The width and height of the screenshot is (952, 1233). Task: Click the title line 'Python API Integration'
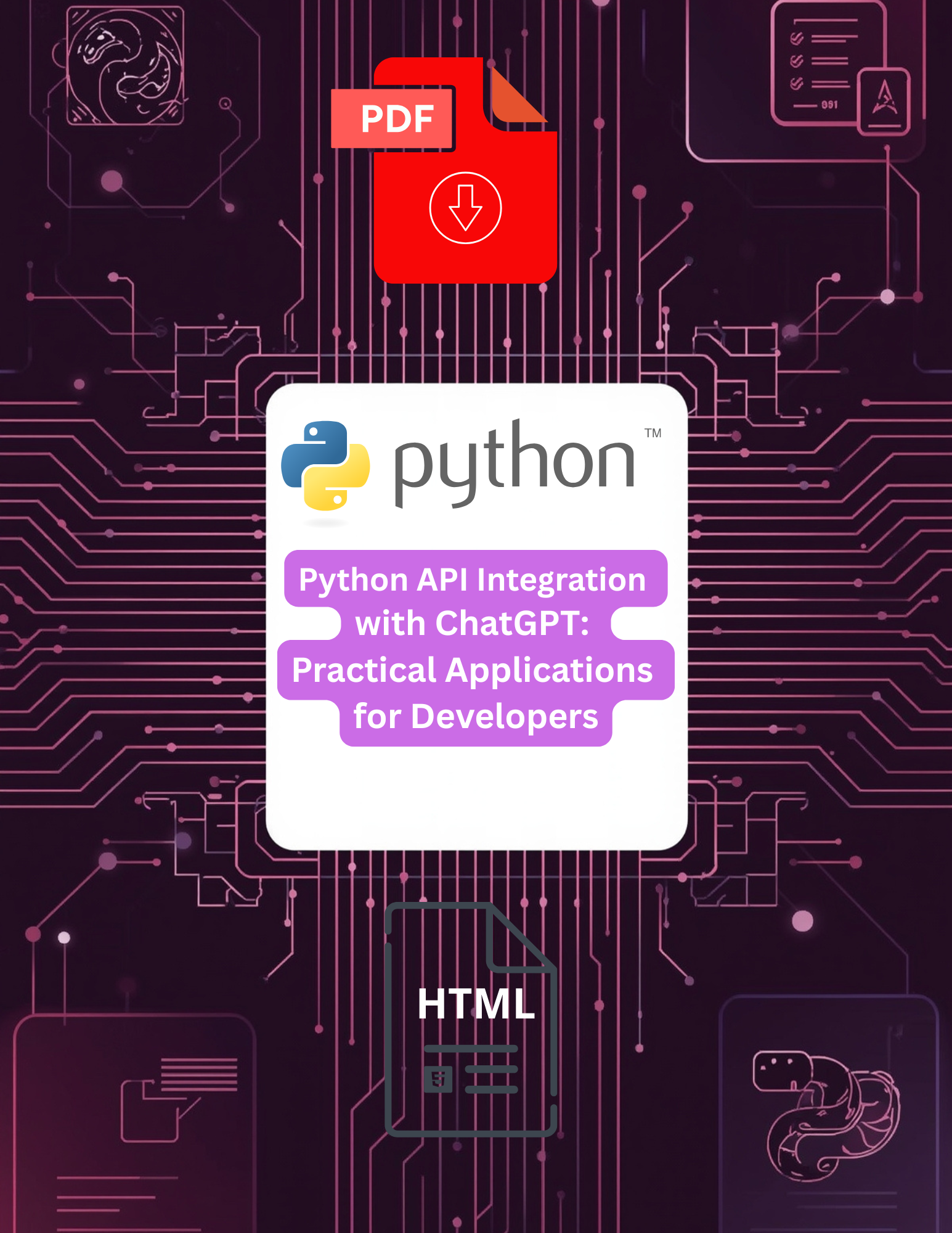(473, 580)
